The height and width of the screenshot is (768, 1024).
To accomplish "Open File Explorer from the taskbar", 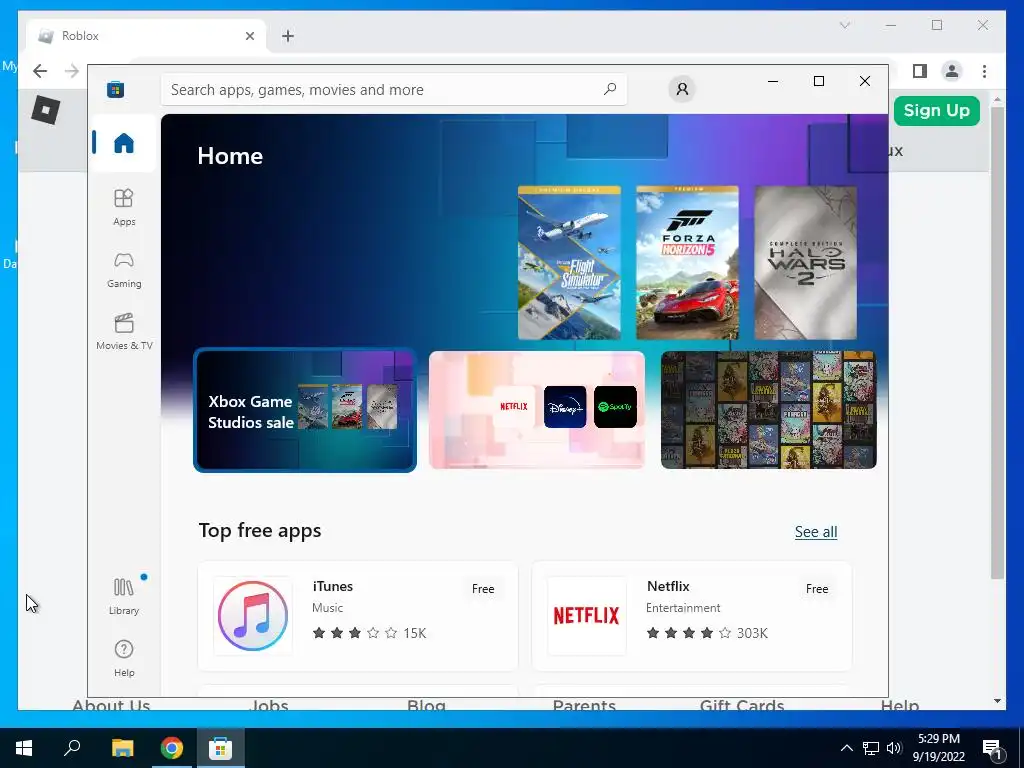I will (122, 748).
